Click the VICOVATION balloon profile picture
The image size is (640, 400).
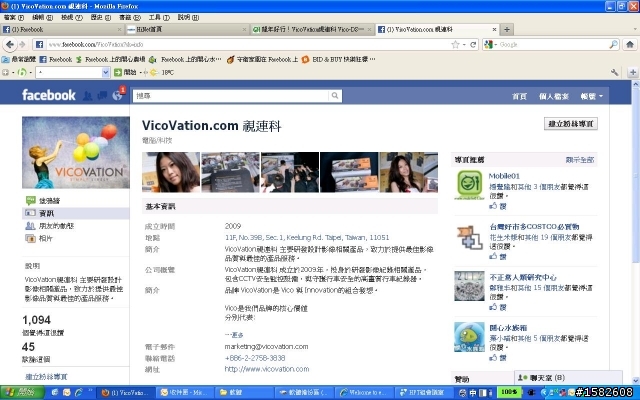coord(76,153)
